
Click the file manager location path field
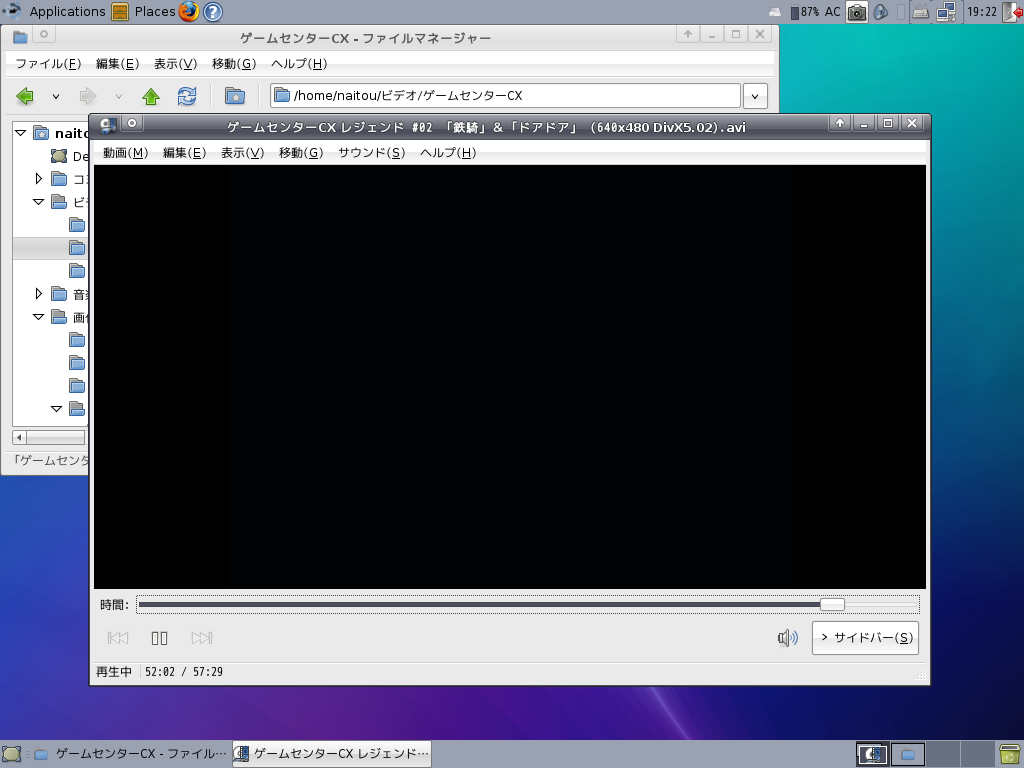click(505, 95)
